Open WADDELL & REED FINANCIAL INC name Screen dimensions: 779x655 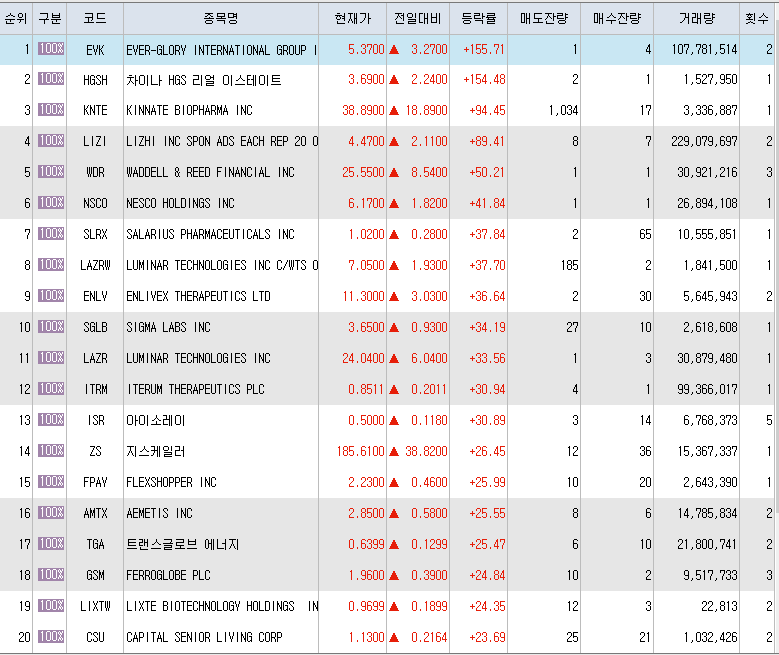coord(210,172)
